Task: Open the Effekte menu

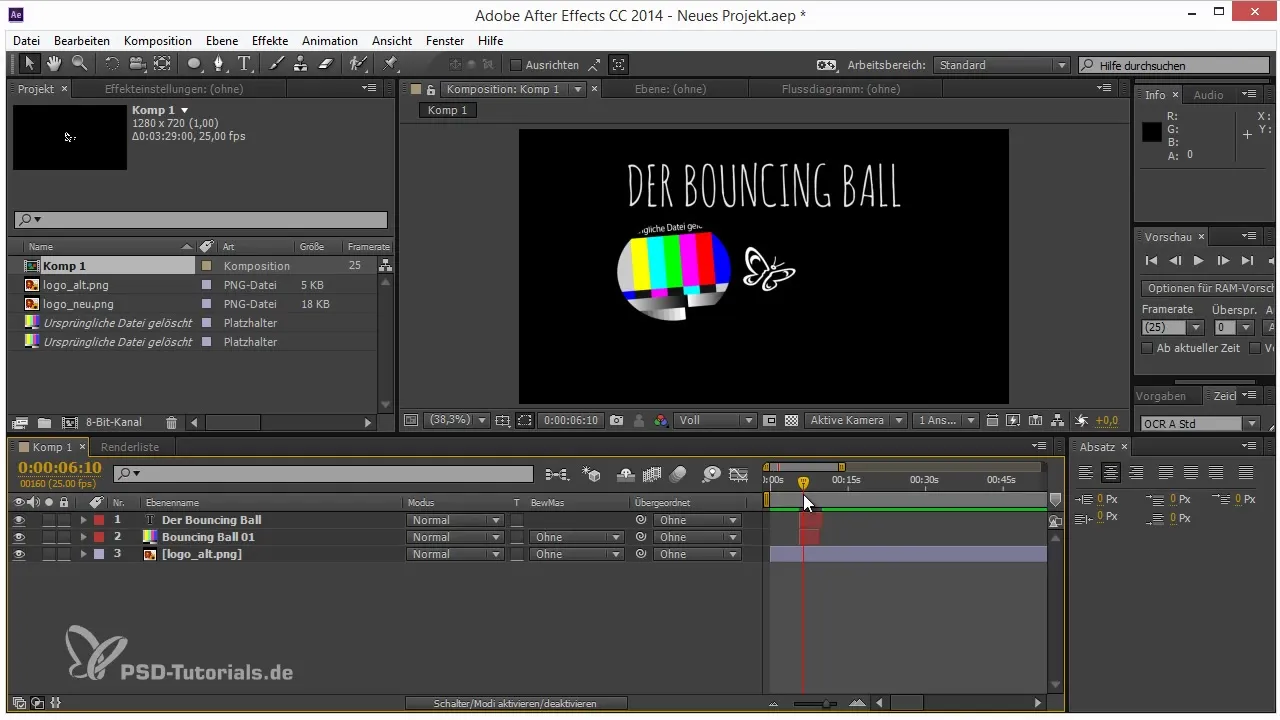Action: (x=270, y=41)
